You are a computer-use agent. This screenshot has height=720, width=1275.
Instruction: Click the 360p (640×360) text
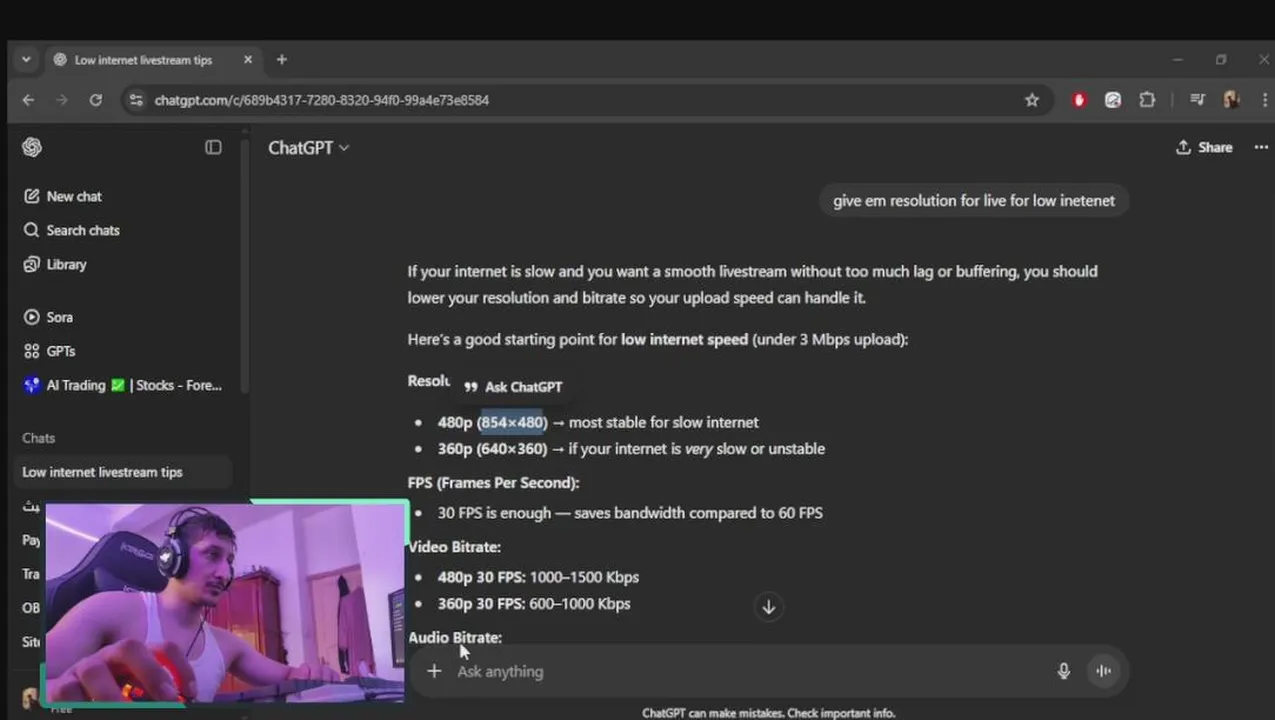point(492,449)
